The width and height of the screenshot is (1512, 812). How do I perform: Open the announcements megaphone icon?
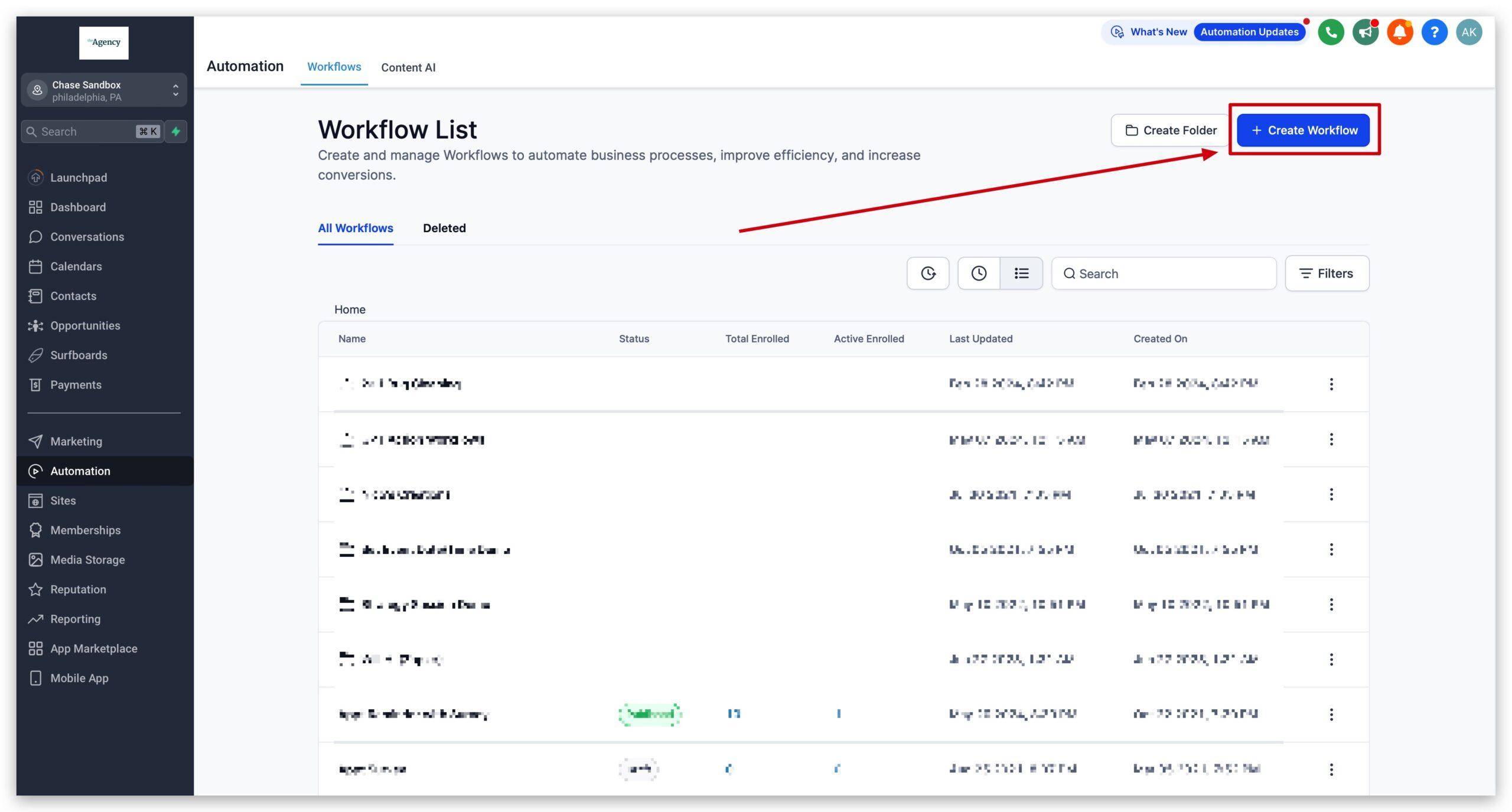(1365, 32)
